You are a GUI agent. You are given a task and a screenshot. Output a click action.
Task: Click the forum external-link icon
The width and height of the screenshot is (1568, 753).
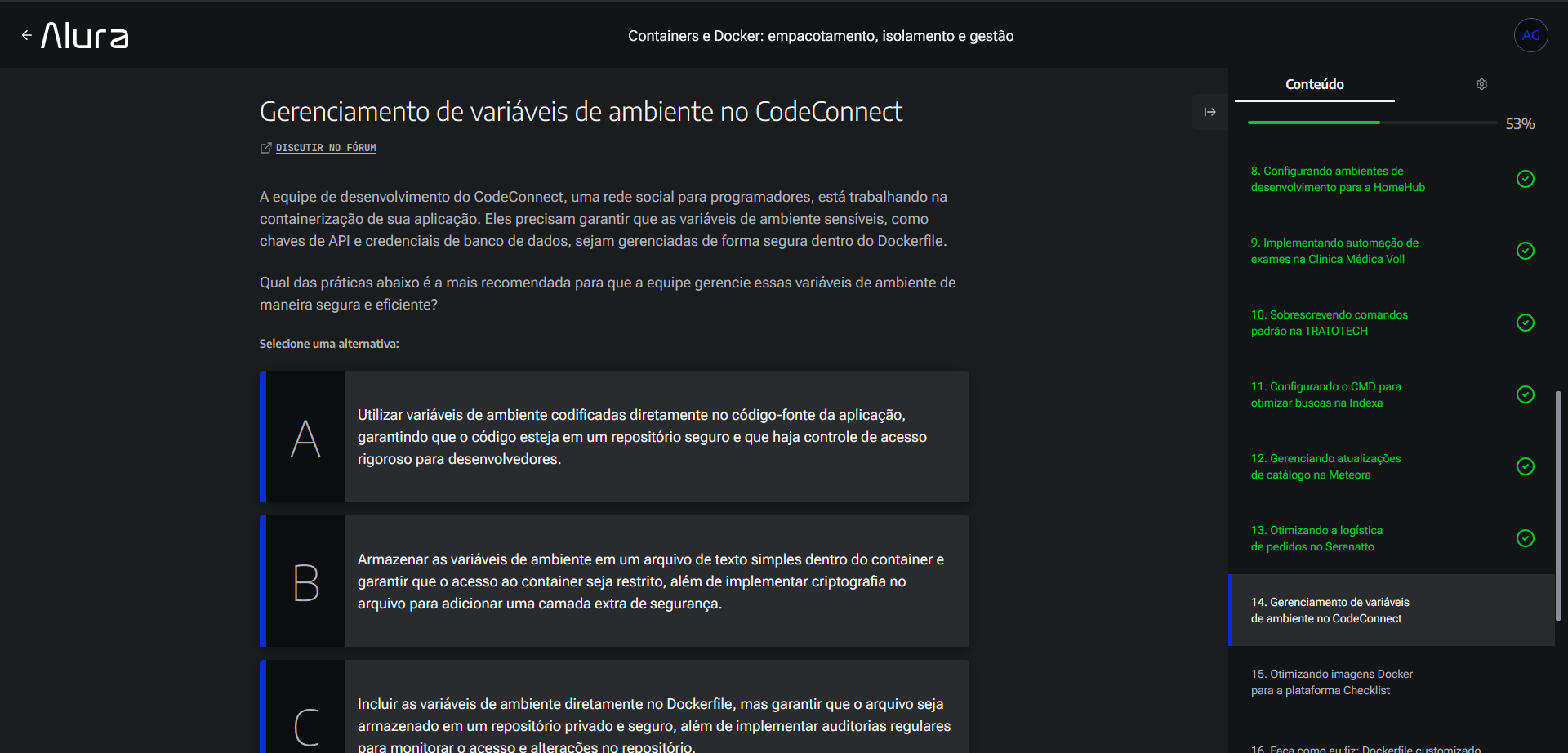click(265, 148)
